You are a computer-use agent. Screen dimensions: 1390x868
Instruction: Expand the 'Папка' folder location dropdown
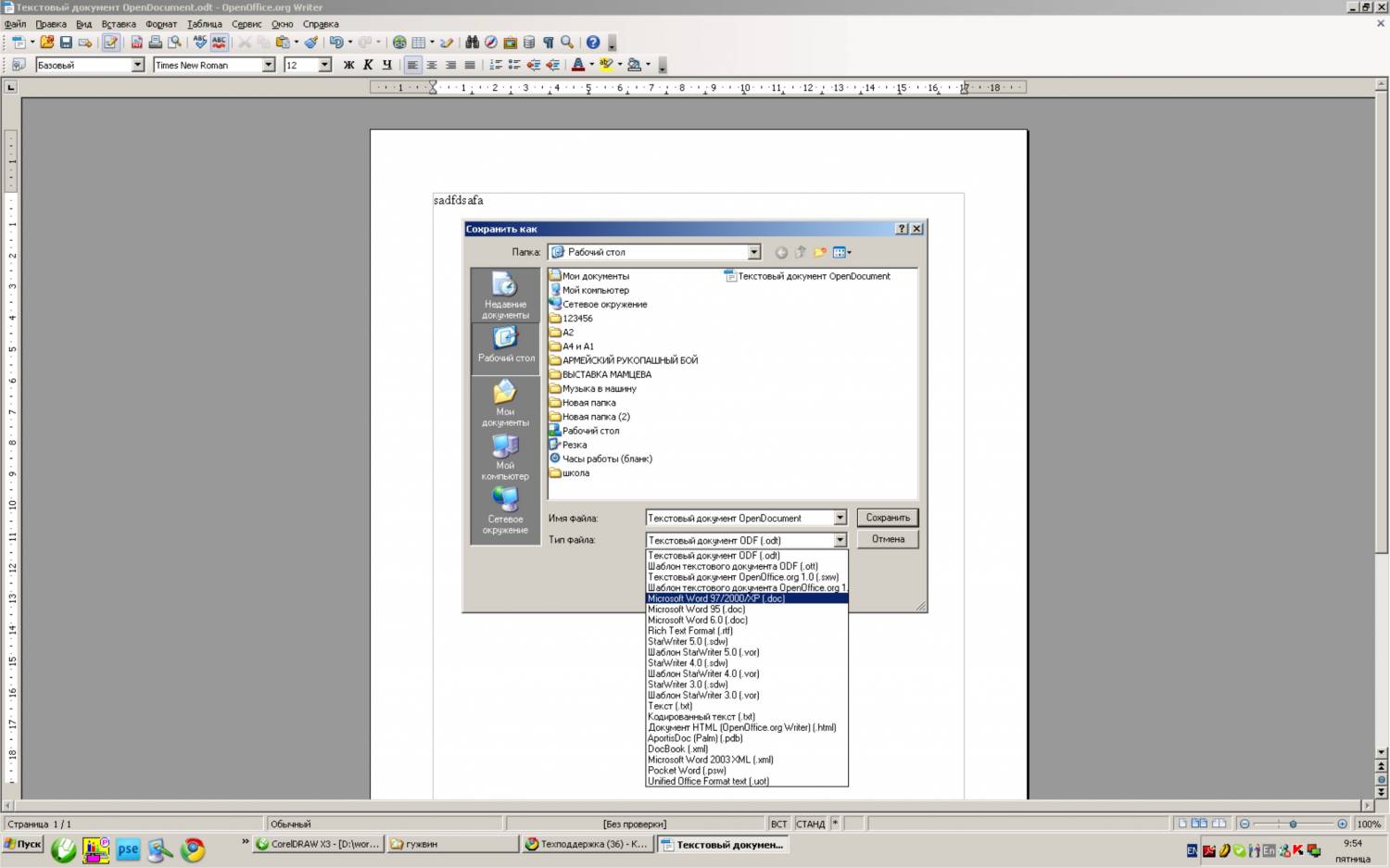coord(753,252)
